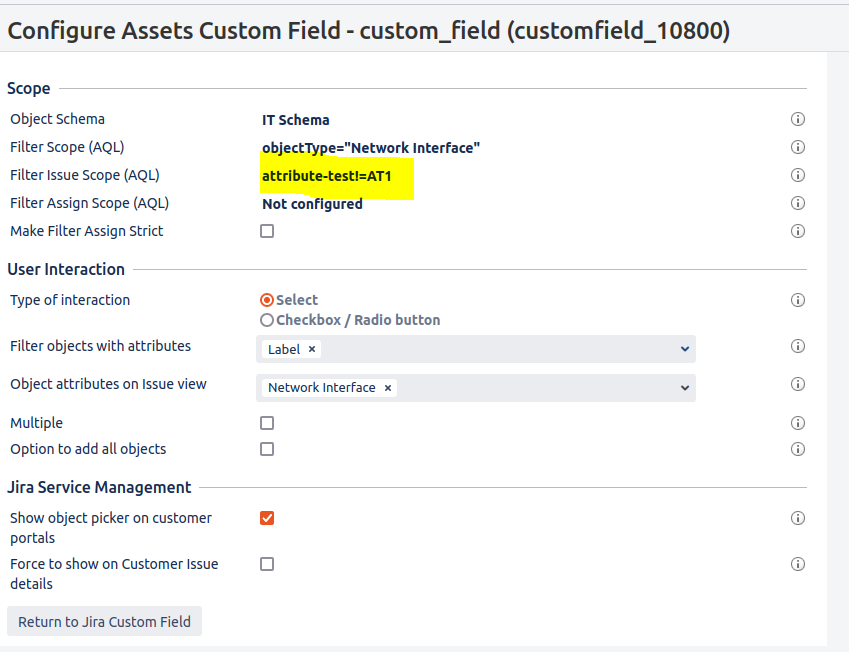The image size is (849, 652).
Task: Show help for customer portals object picker
Action: tap(798, 518)
